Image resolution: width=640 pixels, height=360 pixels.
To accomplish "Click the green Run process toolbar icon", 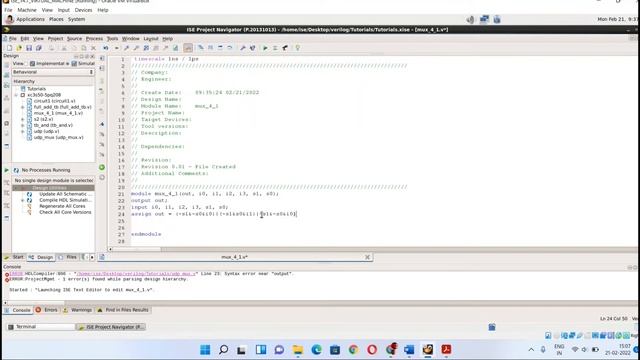I will click(x=265, y=48).
